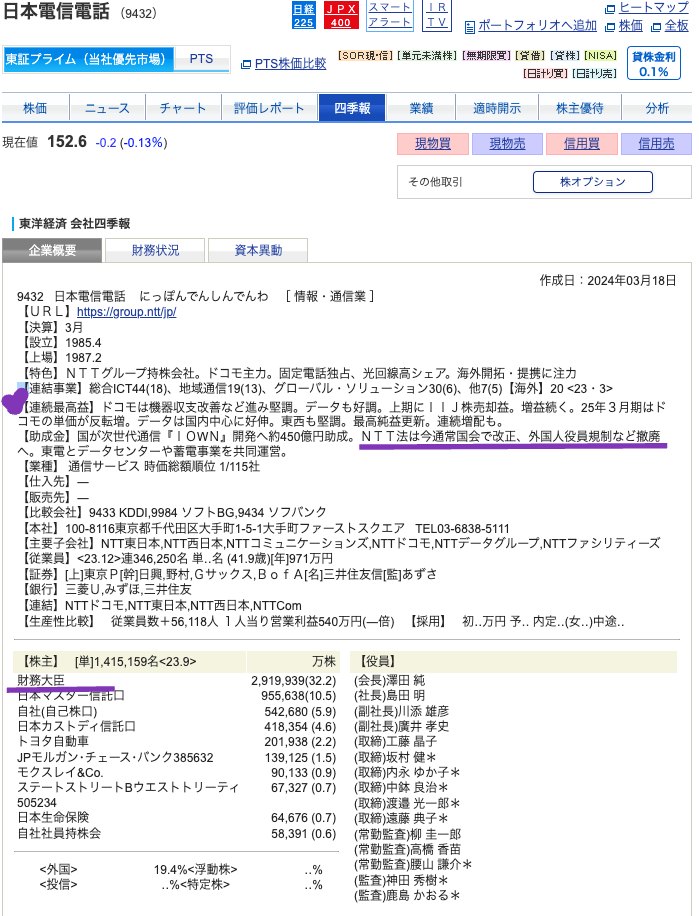The width and height of the screenshot is (699, 916).
Task: Switch to the 株主優待 tab
Action: [x=580, y=108]
